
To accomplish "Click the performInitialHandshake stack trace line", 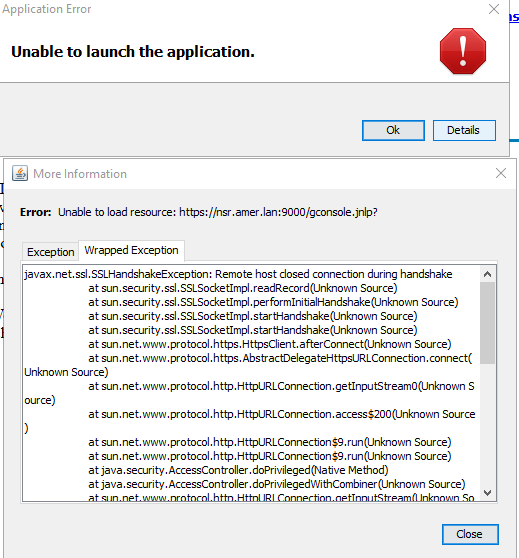I will pos(273,302).
